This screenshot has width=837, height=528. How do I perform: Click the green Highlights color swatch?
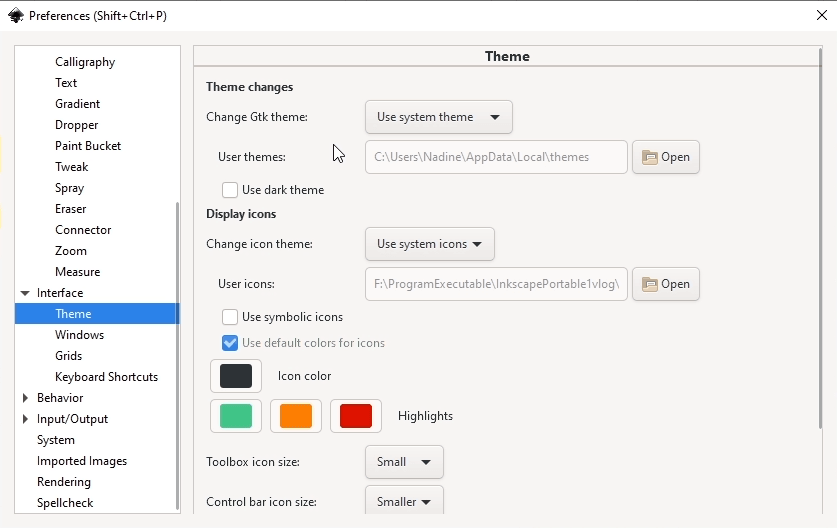(x=236, y=416)
